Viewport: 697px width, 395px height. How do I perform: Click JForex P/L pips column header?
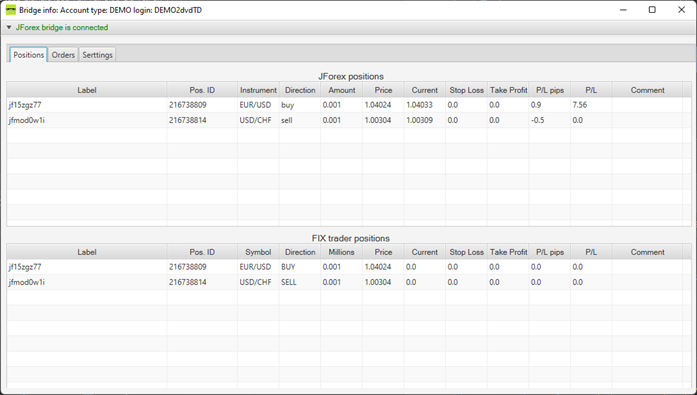click(x=550, y=90)
